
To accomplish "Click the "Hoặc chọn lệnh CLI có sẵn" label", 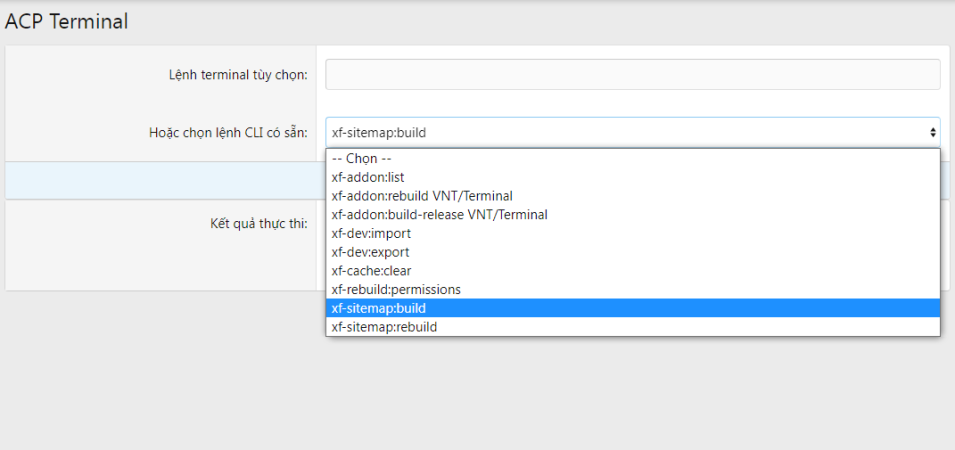I will 228,132.
